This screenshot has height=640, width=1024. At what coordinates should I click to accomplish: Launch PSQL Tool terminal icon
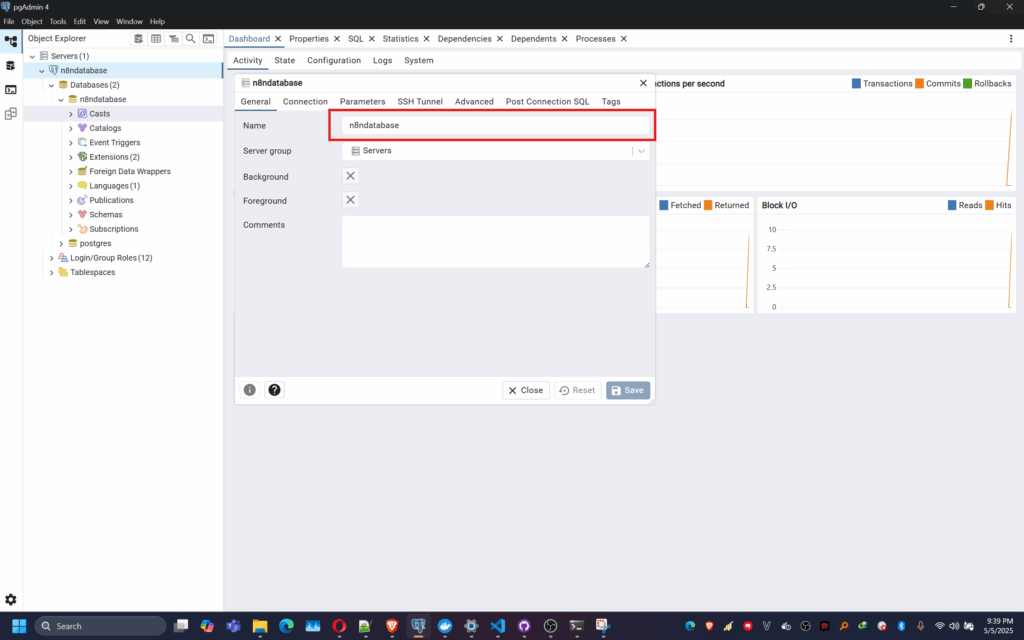click(208, 39)
